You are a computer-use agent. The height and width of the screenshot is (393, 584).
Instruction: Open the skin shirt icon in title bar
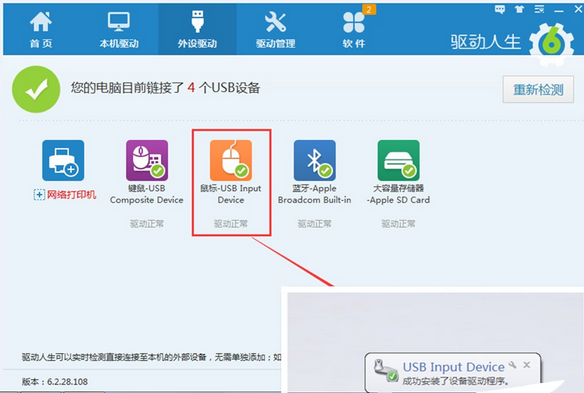point(519,10)
